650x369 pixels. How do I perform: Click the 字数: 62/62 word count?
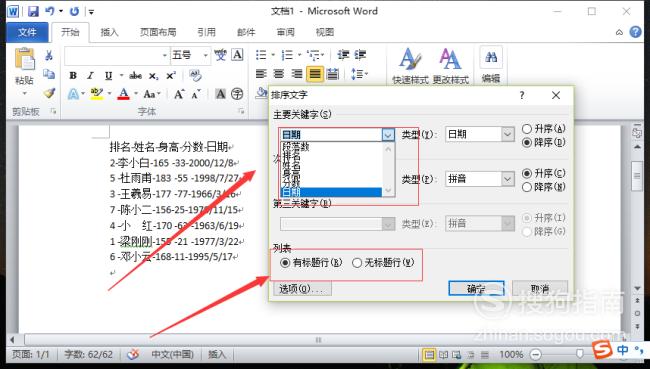pos(88,354)
